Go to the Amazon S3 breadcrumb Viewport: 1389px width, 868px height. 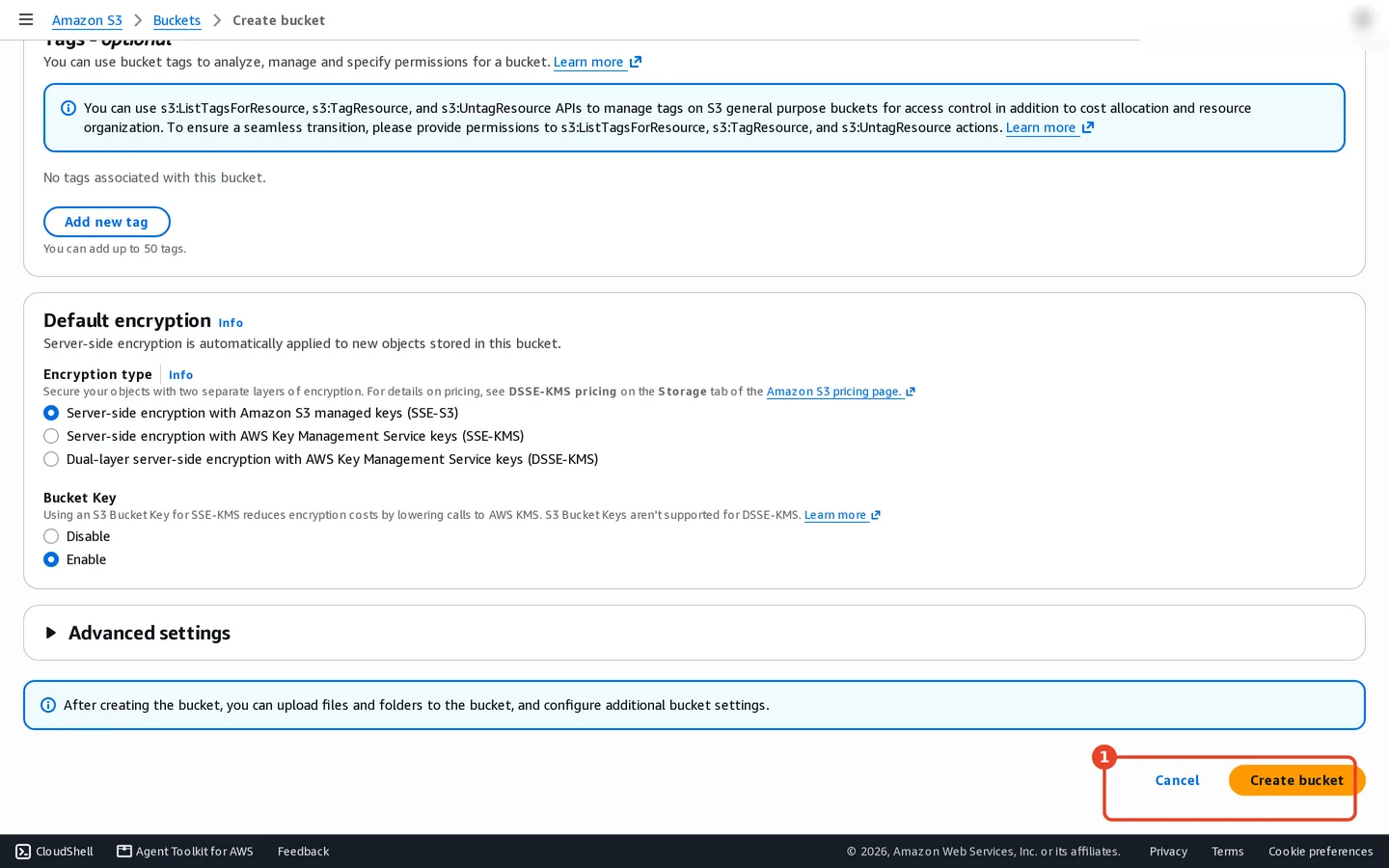pos(87,20)
